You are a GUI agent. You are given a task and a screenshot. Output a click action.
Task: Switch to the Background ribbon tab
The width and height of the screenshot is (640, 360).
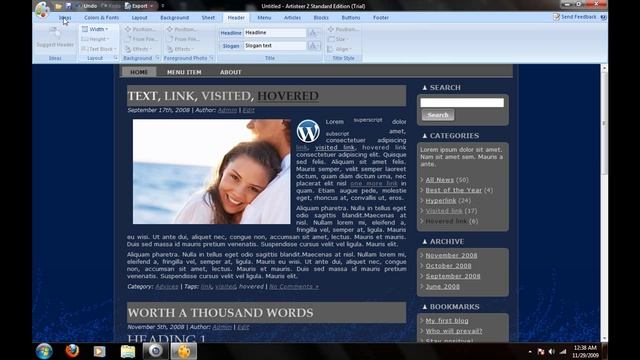pyautogui.click(x=174, y=18)
